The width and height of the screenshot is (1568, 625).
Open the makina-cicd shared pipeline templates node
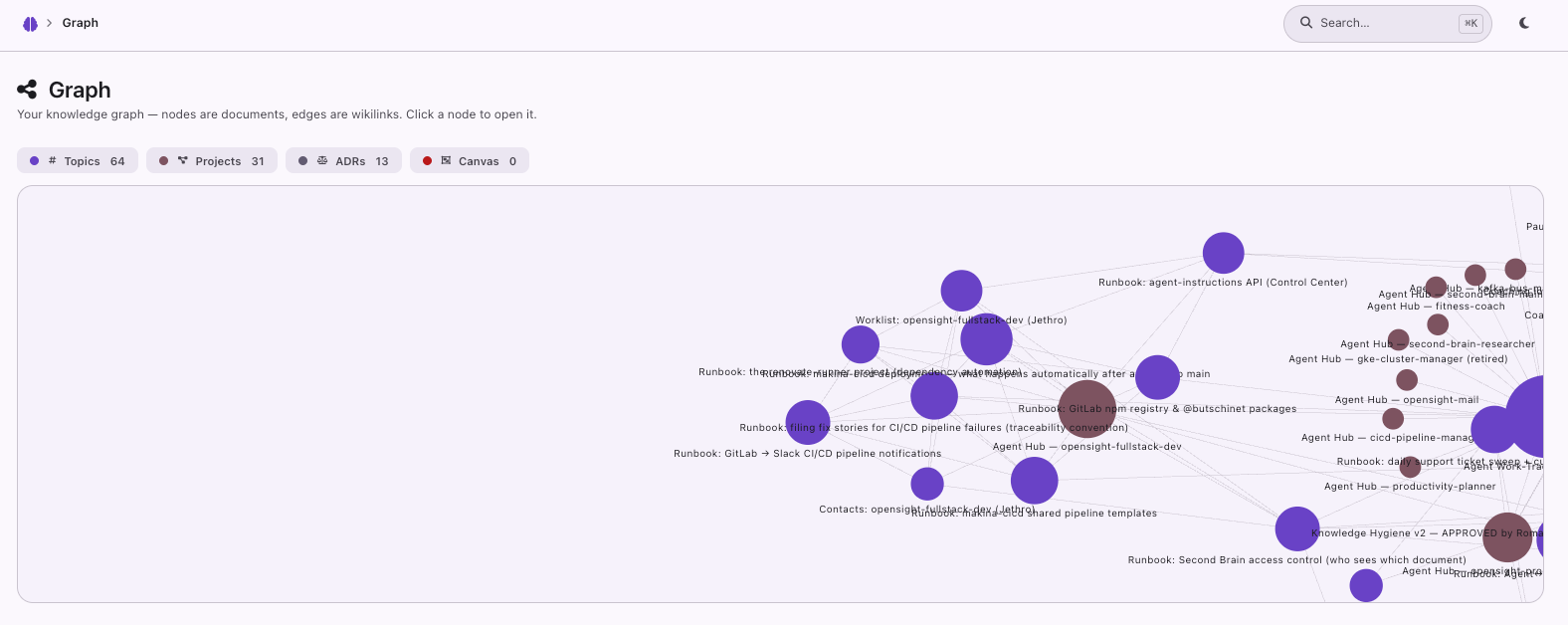pos(1034,481)
